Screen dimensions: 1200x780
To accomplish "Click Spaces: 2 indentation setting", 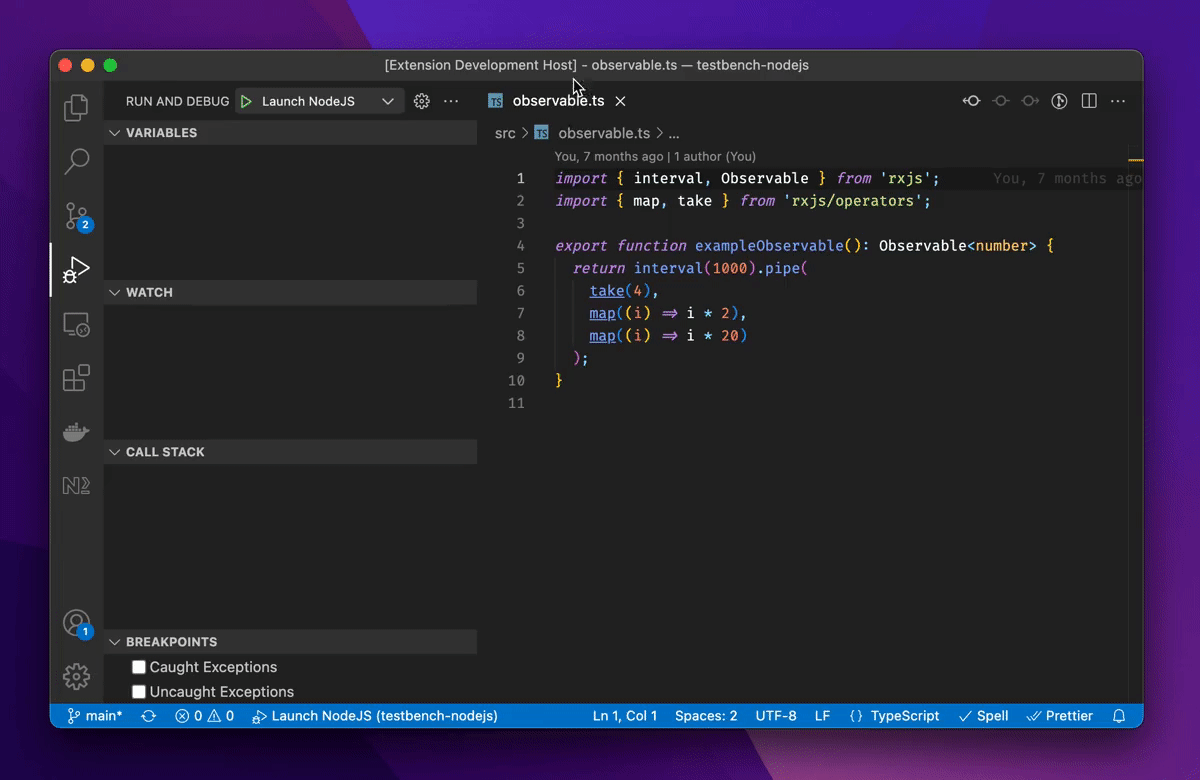I will pos(706,716).
